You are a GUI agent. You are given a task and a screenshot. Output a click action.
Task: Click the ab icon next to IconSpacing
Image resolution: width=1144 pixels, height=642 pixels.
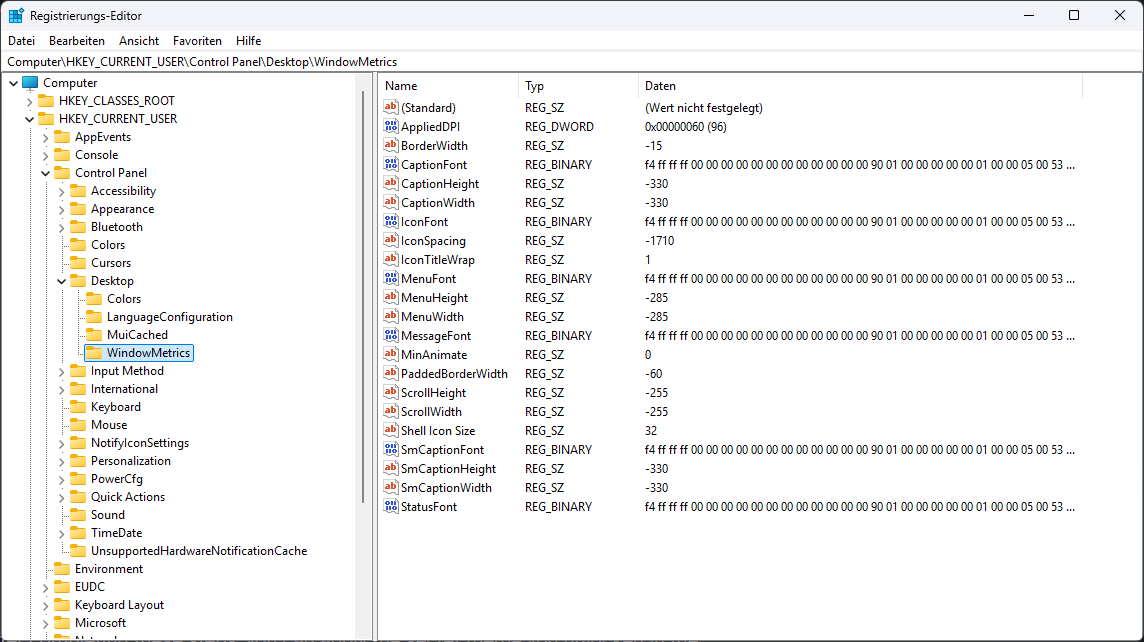point(390,240)
